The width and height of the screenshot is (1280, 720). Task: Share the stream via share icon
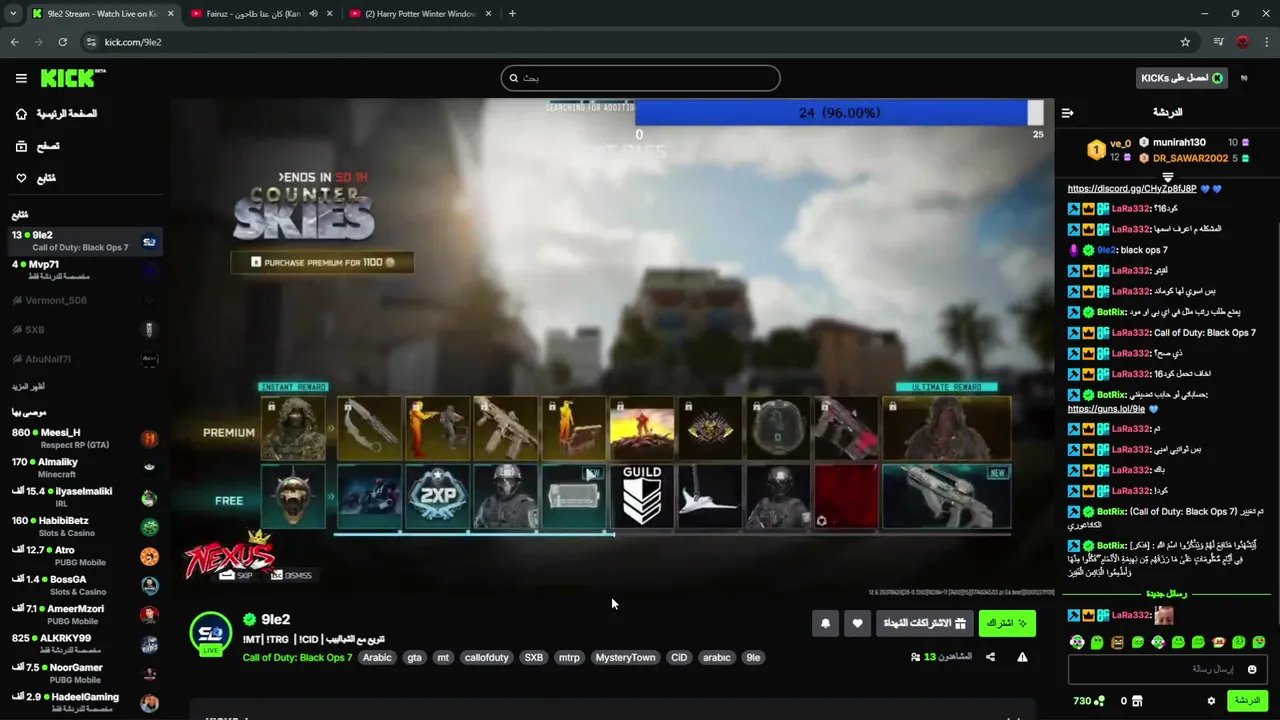[x=990, y=657]
